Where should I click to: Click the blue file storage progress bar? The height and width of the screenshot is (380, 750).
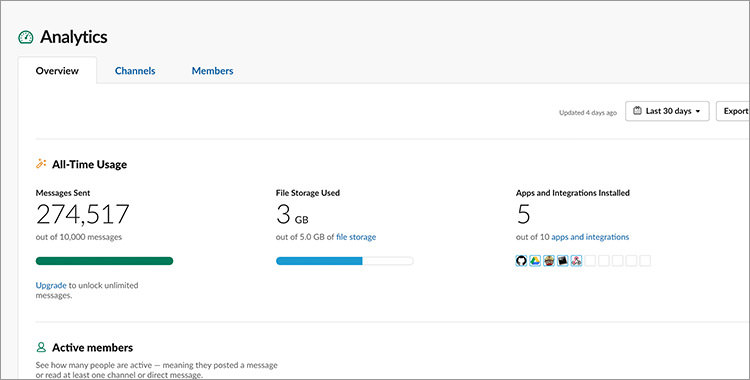[x=344, y=261]
